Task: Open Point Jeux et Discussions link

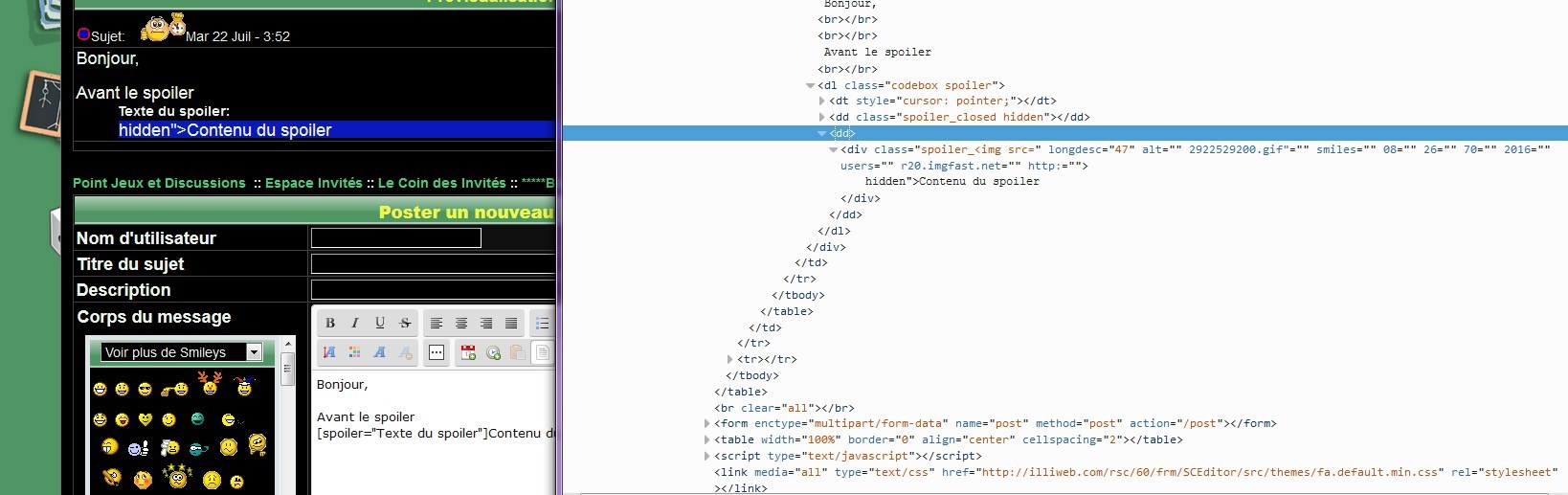Action: point(159,183)
